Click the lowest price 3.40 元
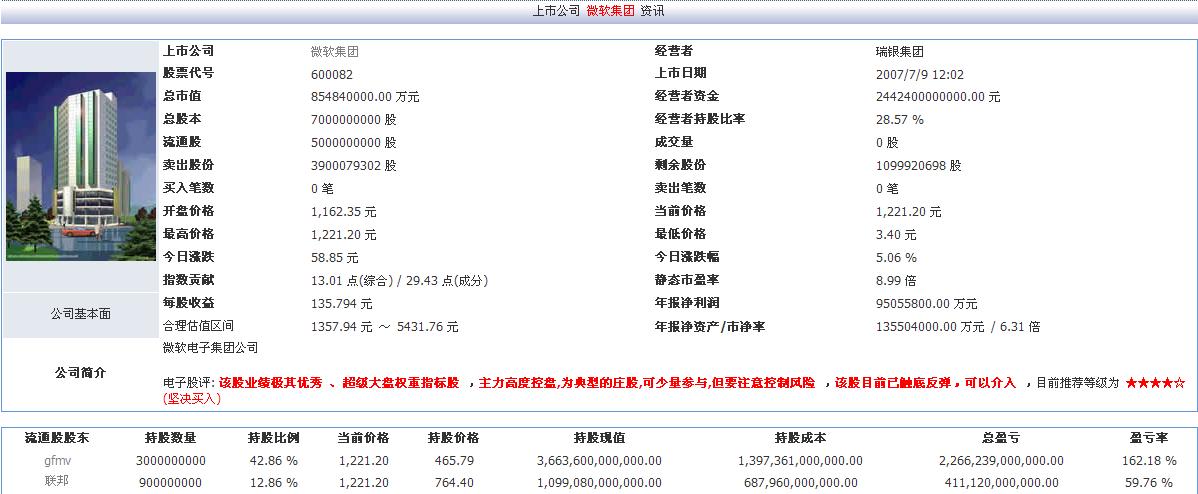Viewport: 1198px width, 494px height. (x=895, y=234)
